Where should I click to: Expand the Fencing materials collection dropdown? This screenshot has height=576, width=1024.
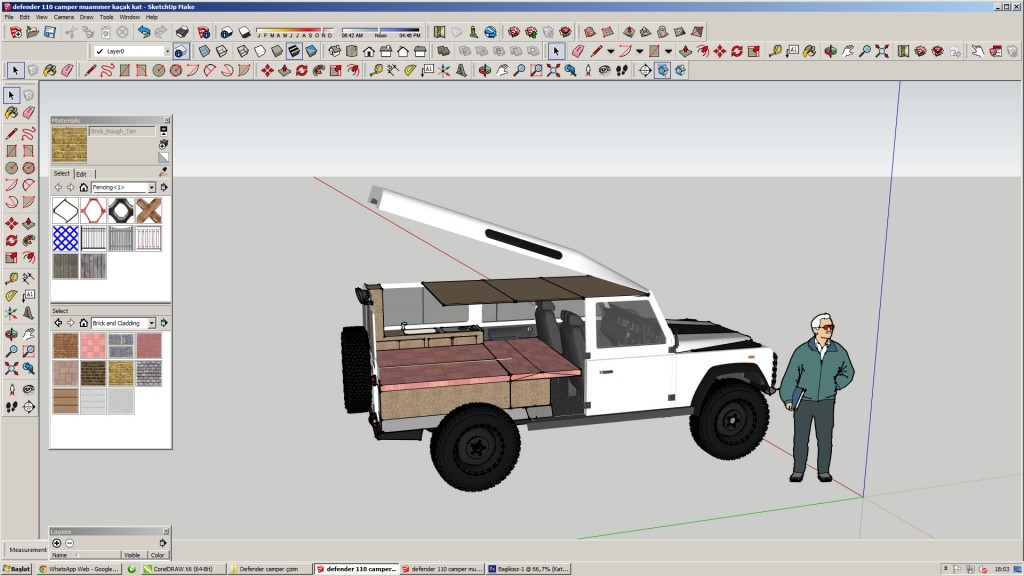152,187
